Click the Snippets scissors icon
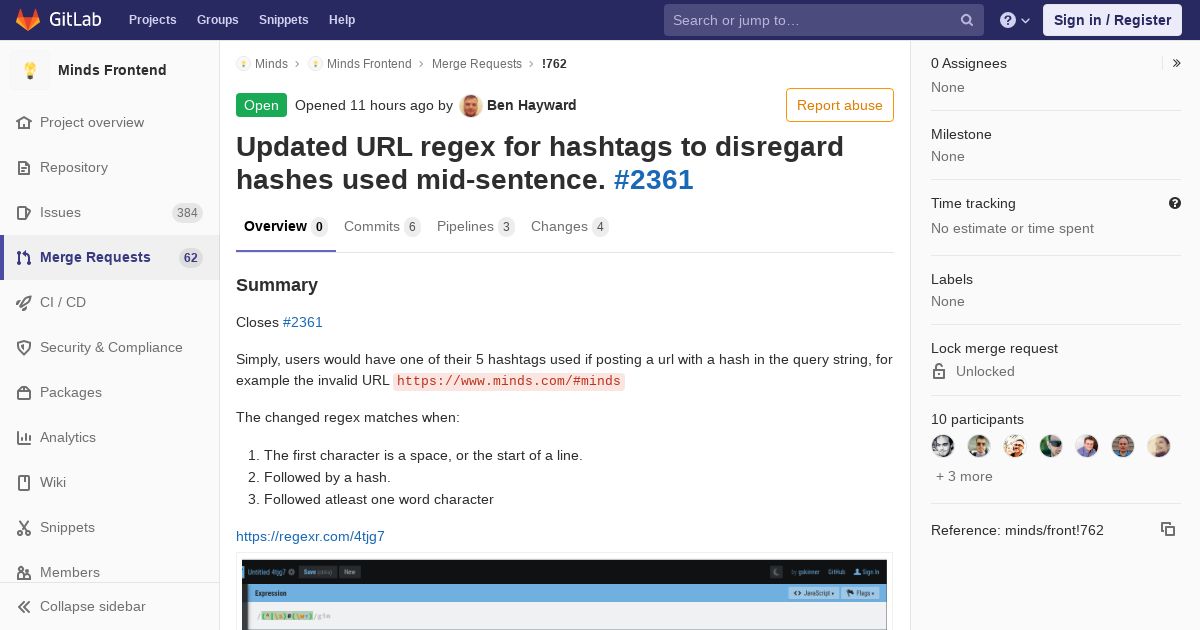Screen dimensions: 1200x630 click(x=24, y=527)
